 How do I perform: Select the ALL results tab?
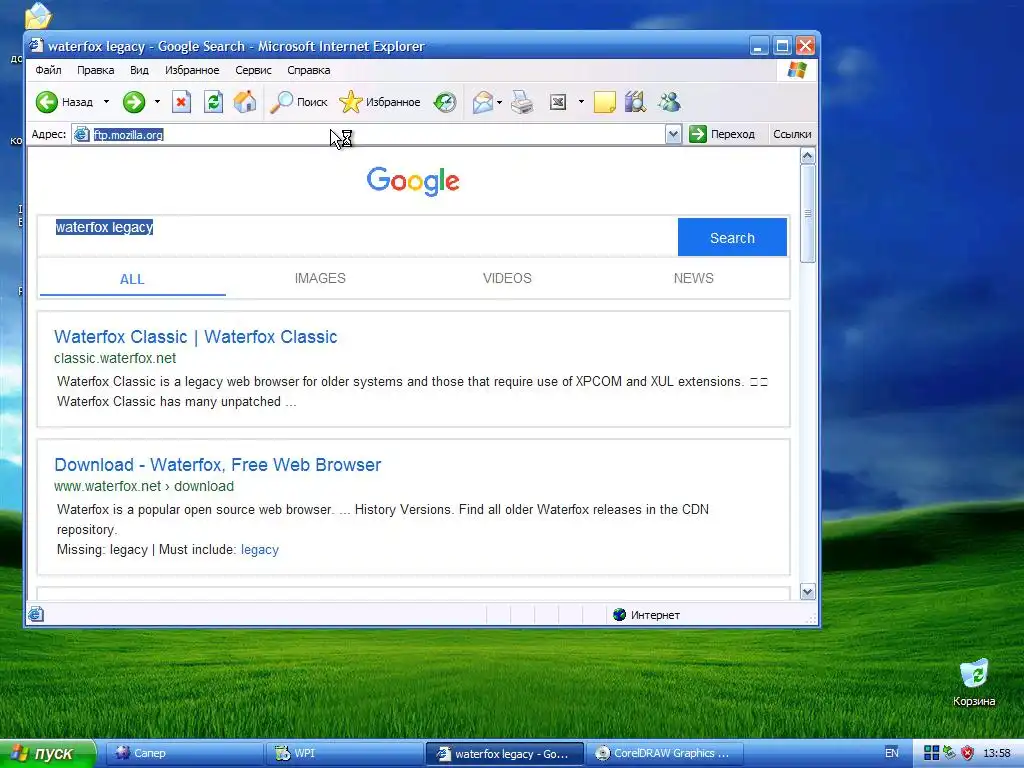point(132,279)
